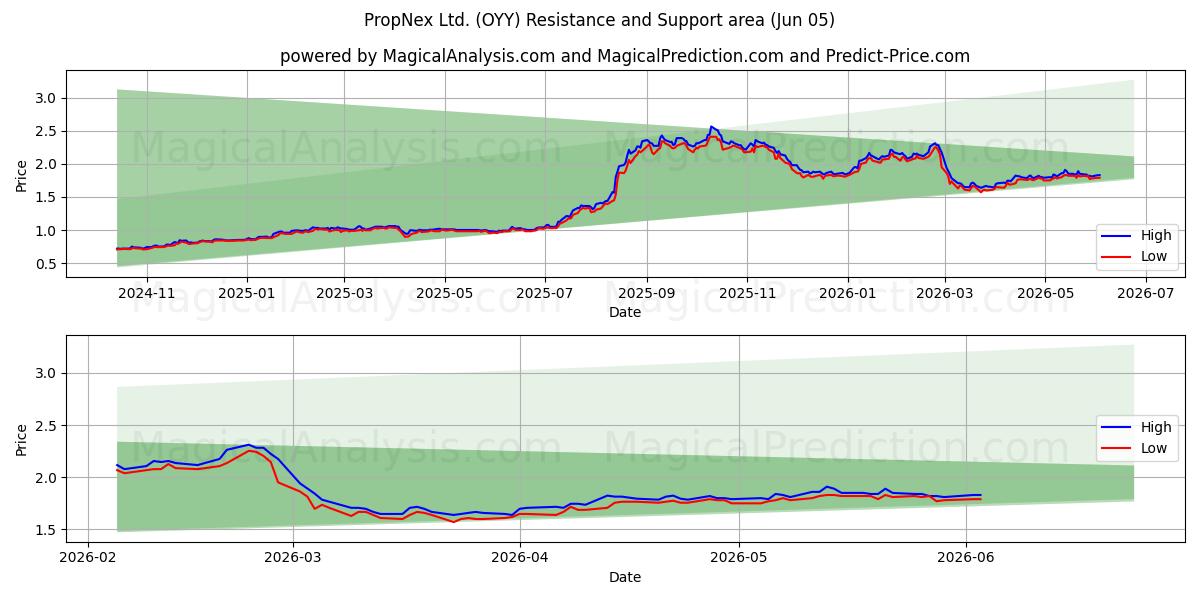This screenshot has height=600, width=1200.
Task: Click the "2025-05" date tick label
Action: coord(445,294)
